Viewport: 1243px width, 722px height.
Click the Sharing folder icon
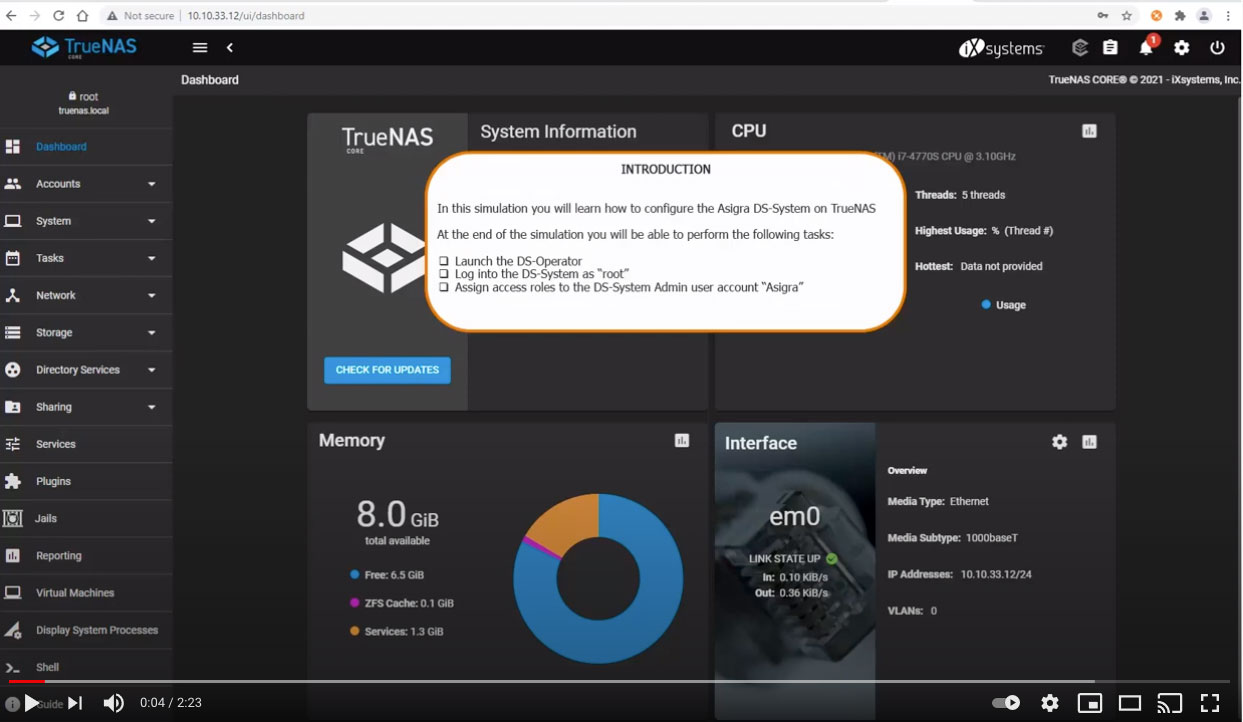[x=13, y=407]
